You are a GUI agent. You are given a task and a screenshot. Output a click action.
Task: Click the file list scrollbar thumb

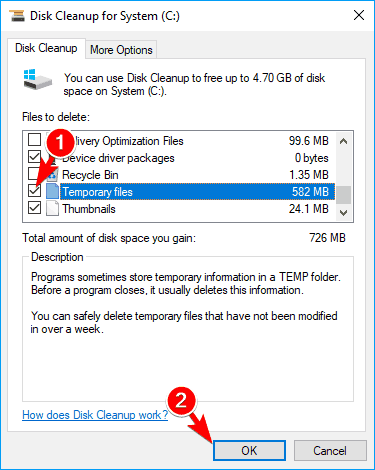coord(344,195)
